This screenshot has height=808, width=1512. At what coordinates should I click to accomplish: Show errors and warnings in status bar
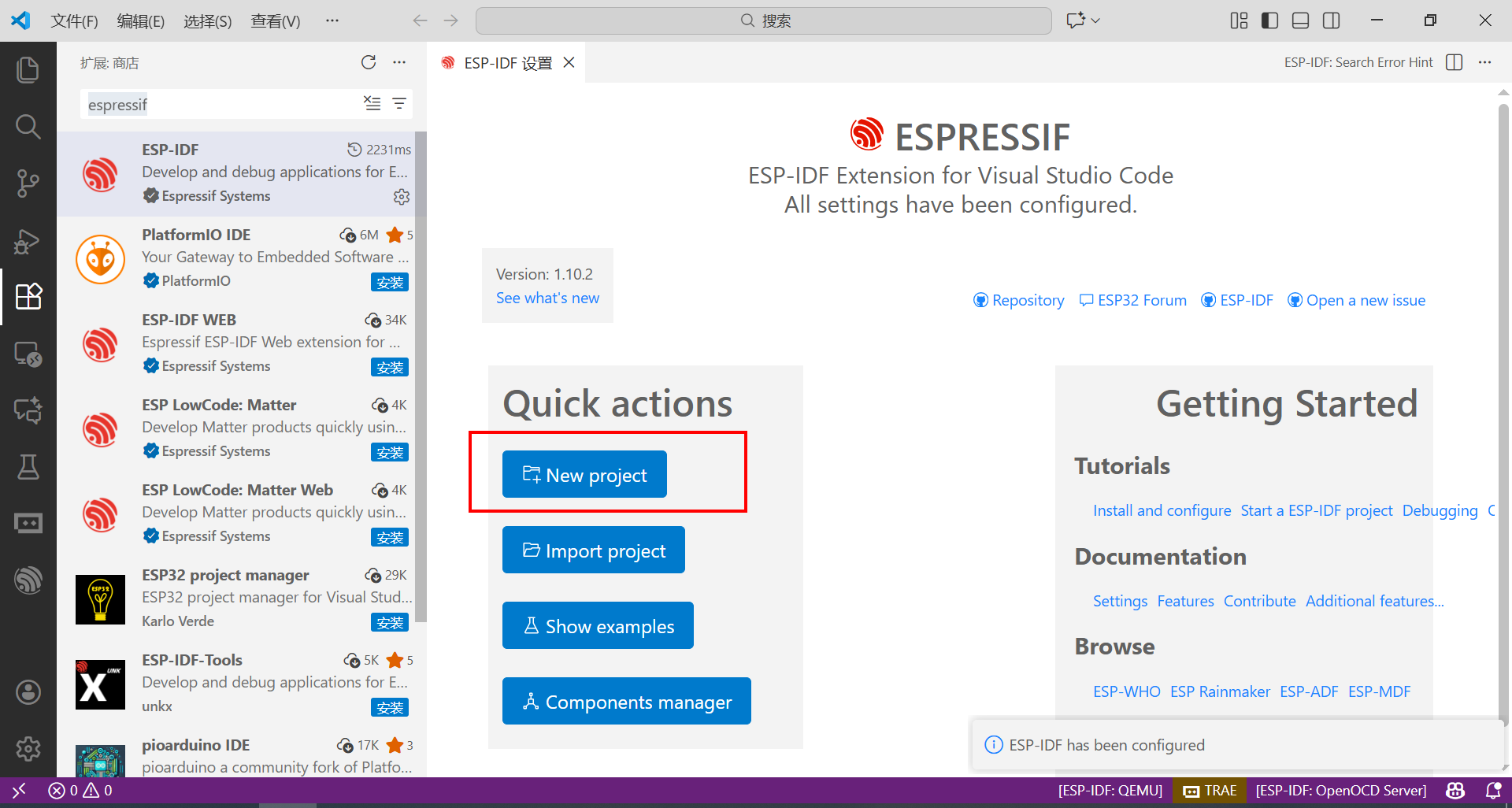click(80, 790)
